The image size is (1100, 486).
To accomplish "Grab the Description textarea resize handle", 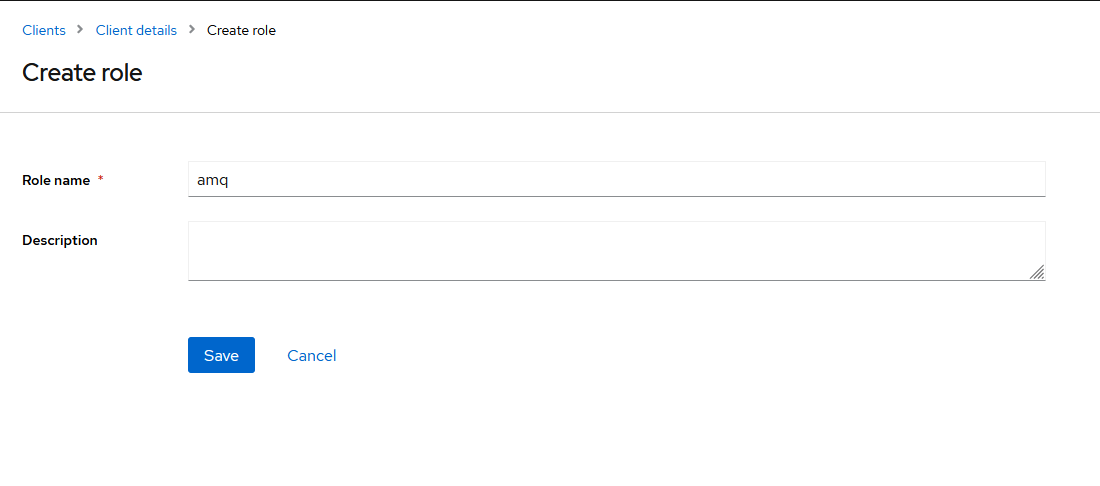I will [x=1037, y=272].
